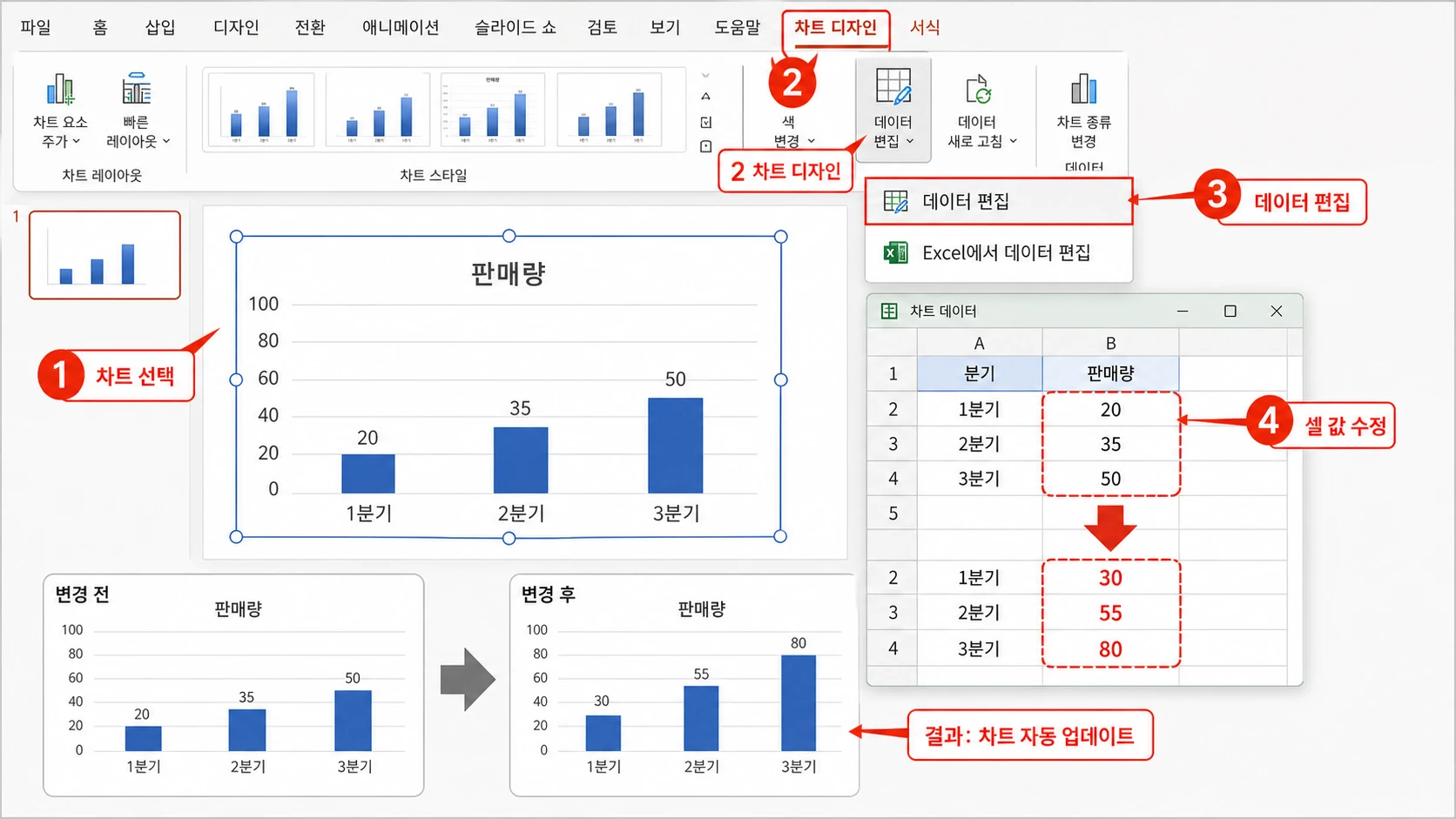1456x819 pixels.
Task: Minimize the 차트 데이터 window
Action: tap(1183, 311)
